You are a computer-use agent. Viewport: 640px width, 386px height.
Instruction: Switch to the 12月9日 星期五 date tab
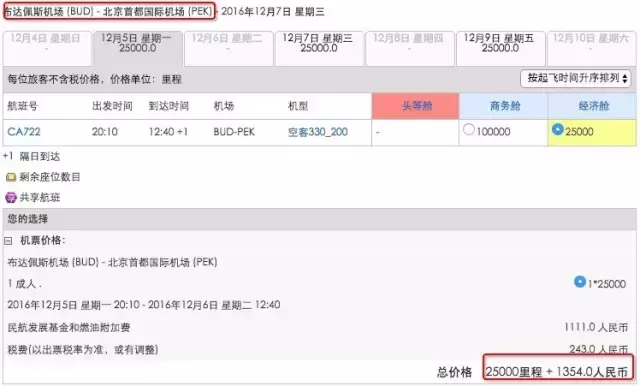pos(500,48)
